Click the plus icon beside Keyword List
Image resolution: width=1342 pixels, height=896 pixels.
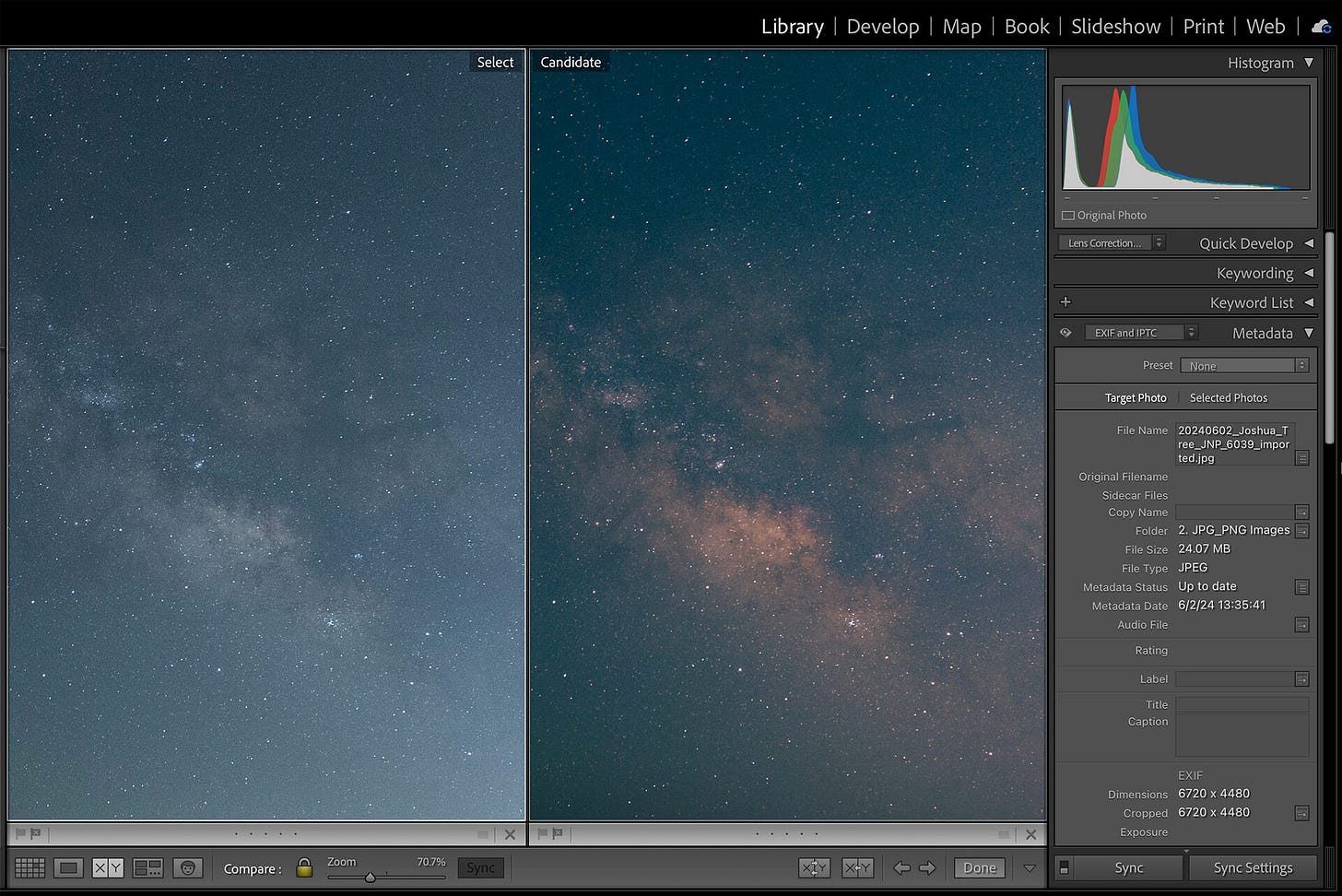pyautogui.click(x=1065, y=302)
